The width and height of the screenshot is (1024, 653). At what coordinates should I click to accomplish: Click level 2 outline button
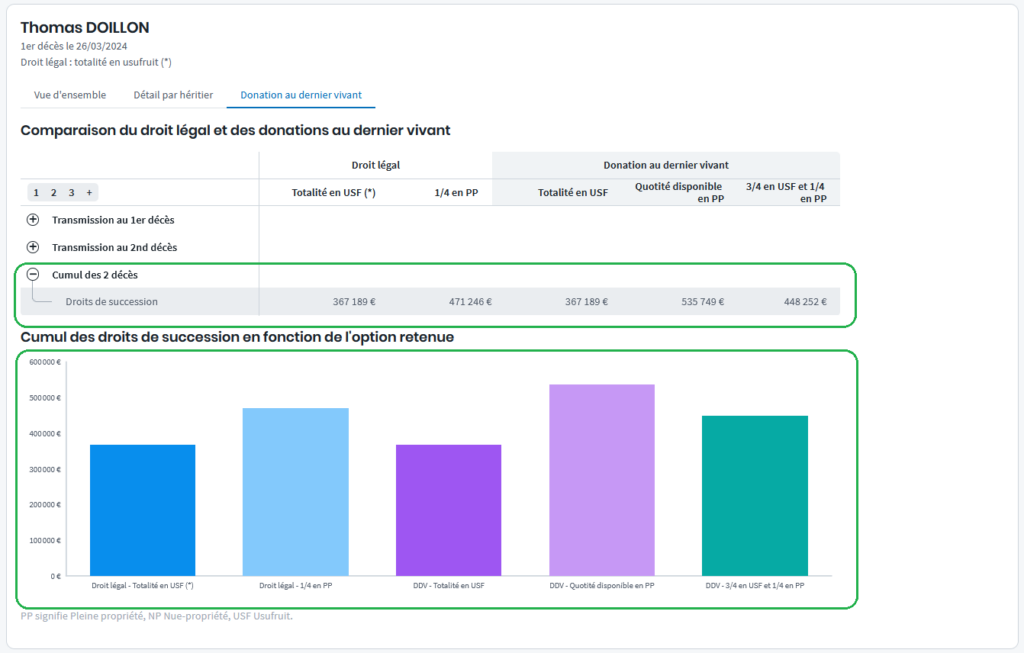pyautogui.click(x=53, y=193)
